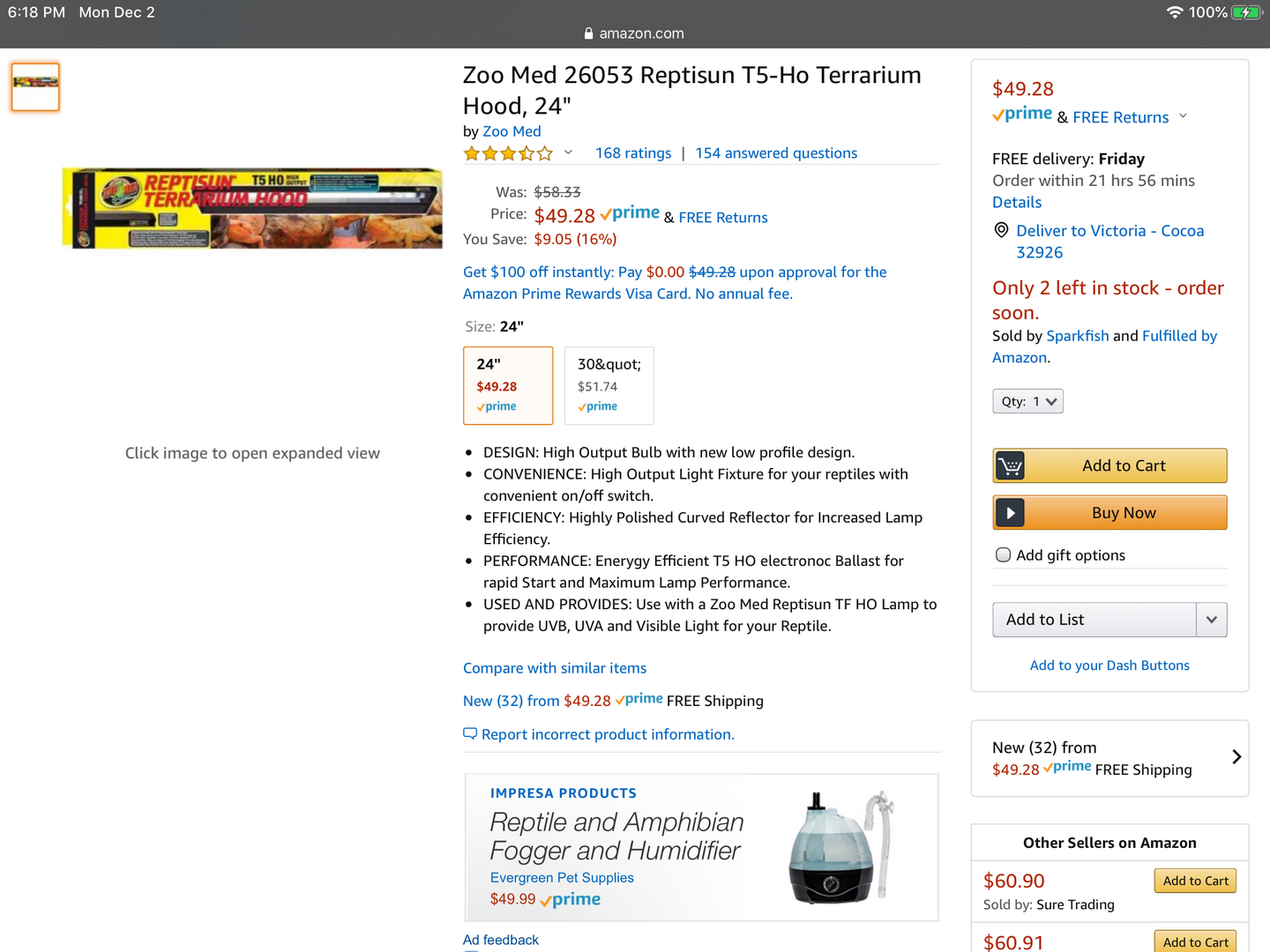
Task: Tap the speech bubble report icon
Action: coord(470,733)
